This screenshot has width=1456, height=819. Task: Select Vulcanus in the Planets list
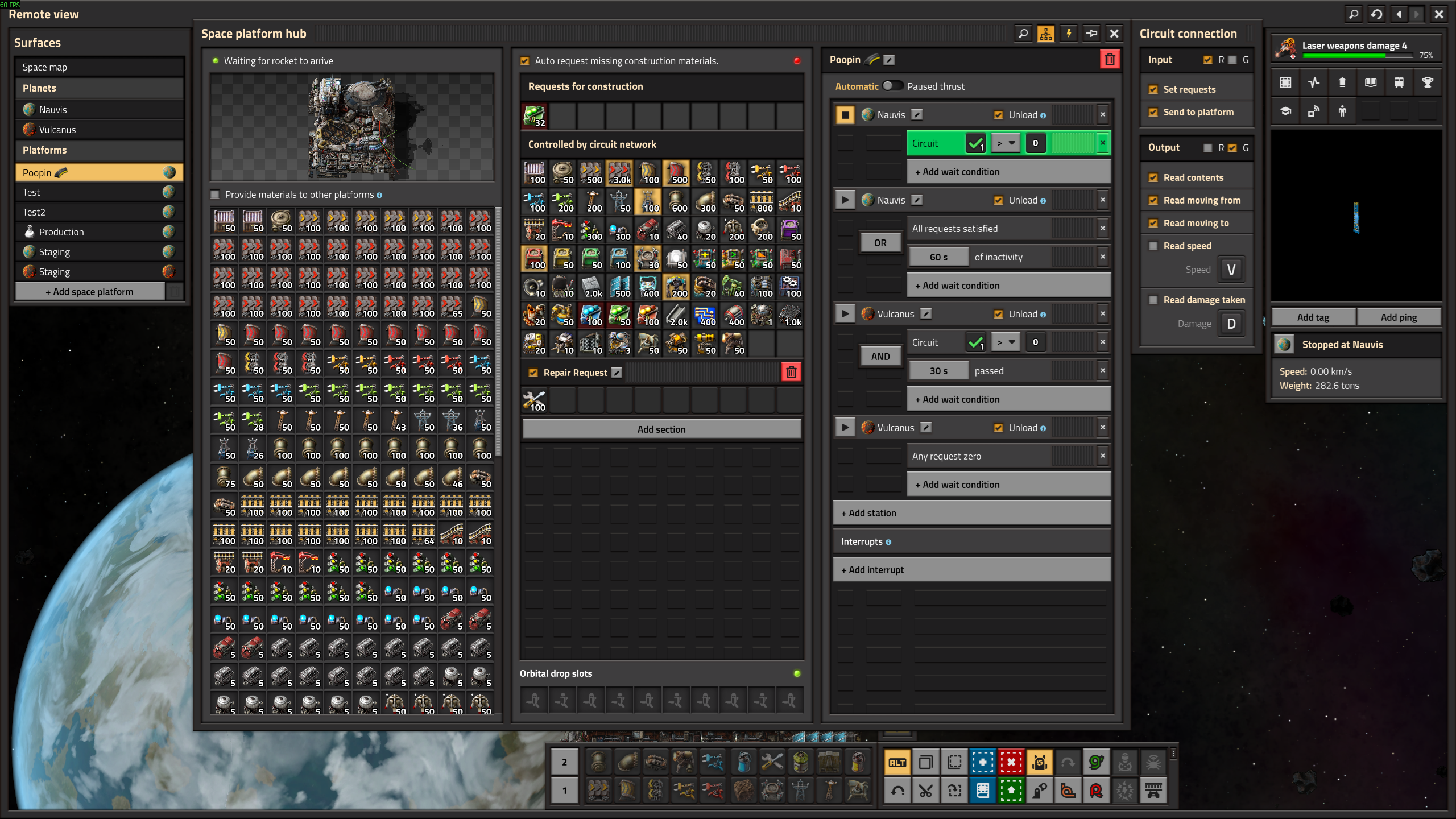pos(100,130)
